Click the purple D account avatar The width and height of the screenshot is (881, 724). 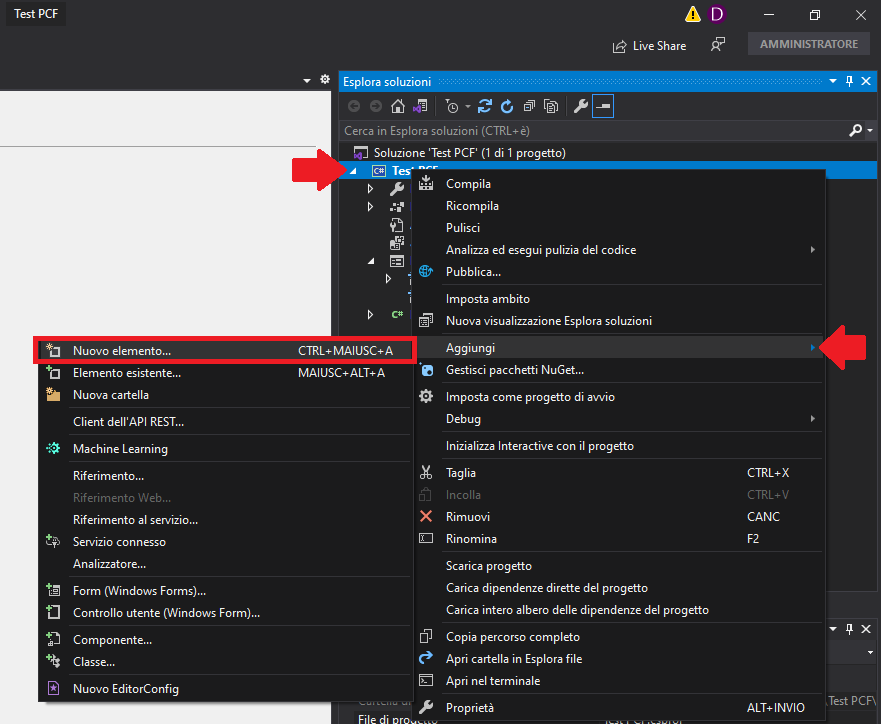click(x=717, y=14)
